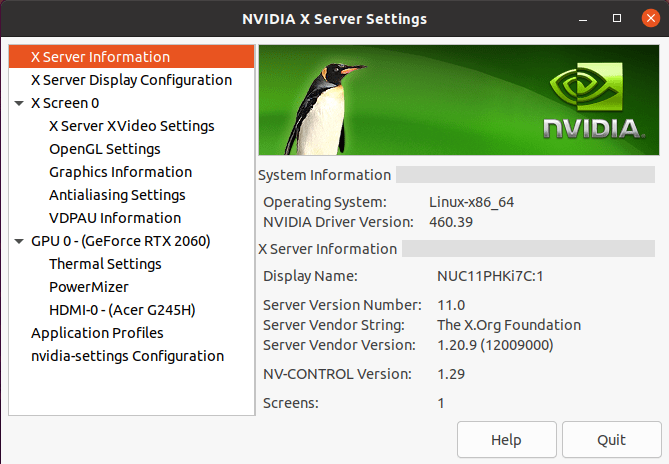Click the NVIDIA eye logo
Screen dimensions: 669x464
(587, 85)
